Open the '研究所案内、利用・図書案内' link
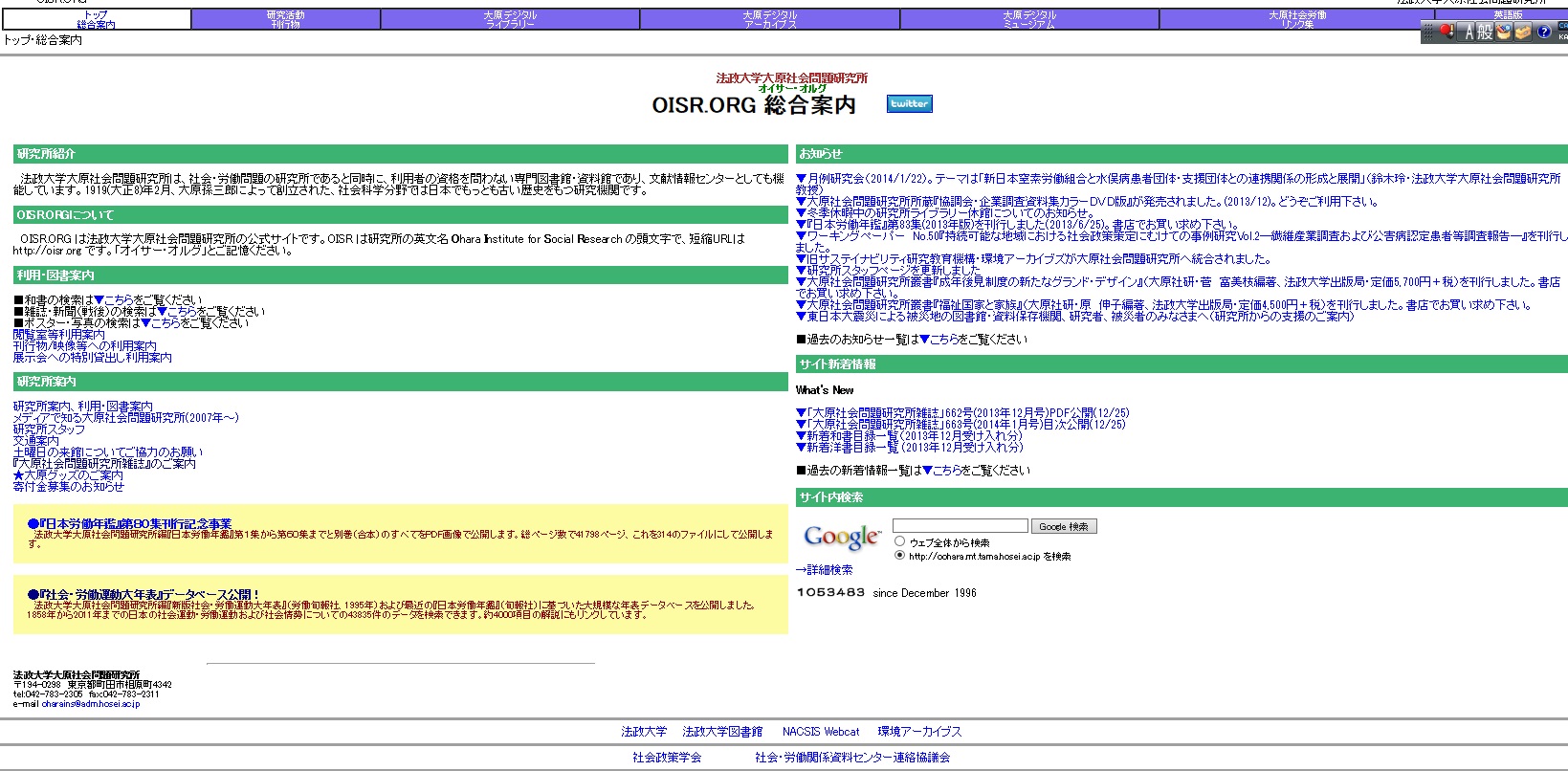The image size is (1568, 771). (x=83, y=407)
